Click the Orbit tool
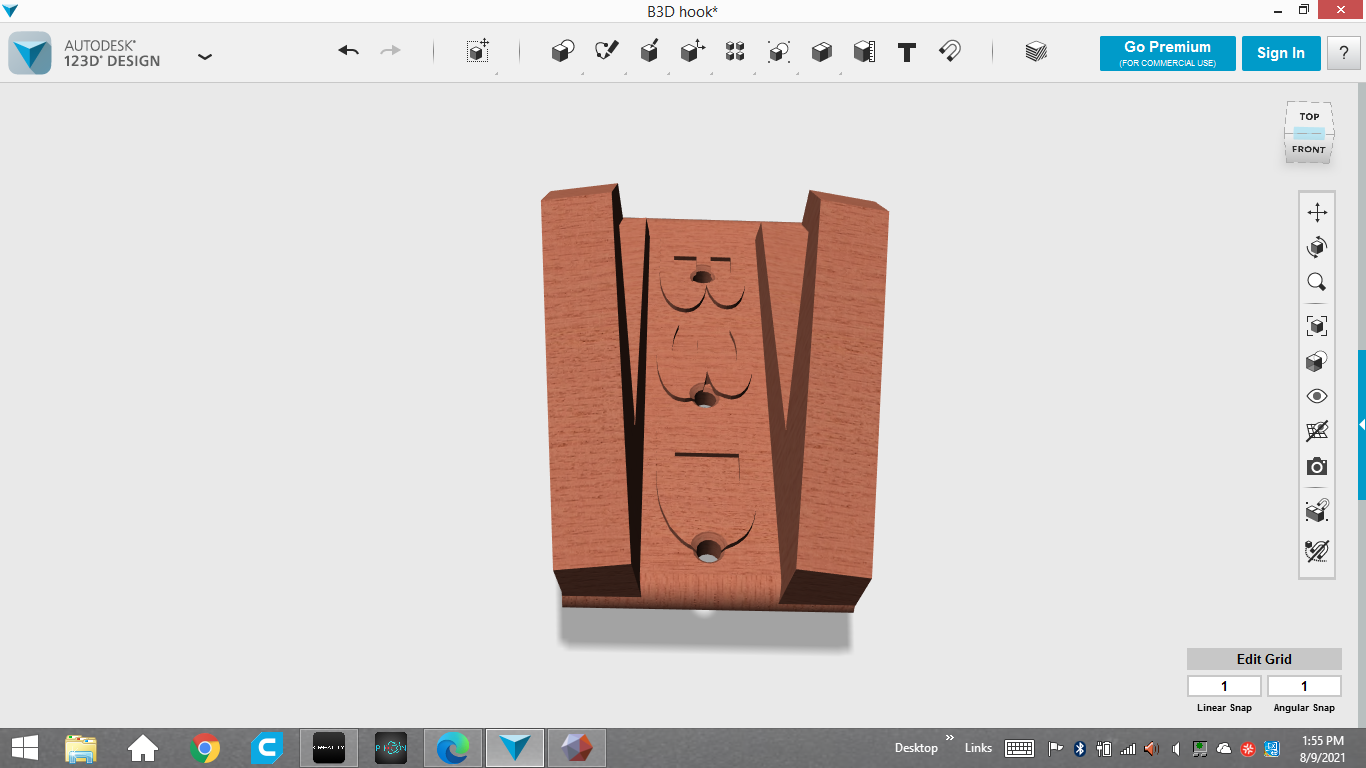Screen dimensions: 1366x768 1317,247
